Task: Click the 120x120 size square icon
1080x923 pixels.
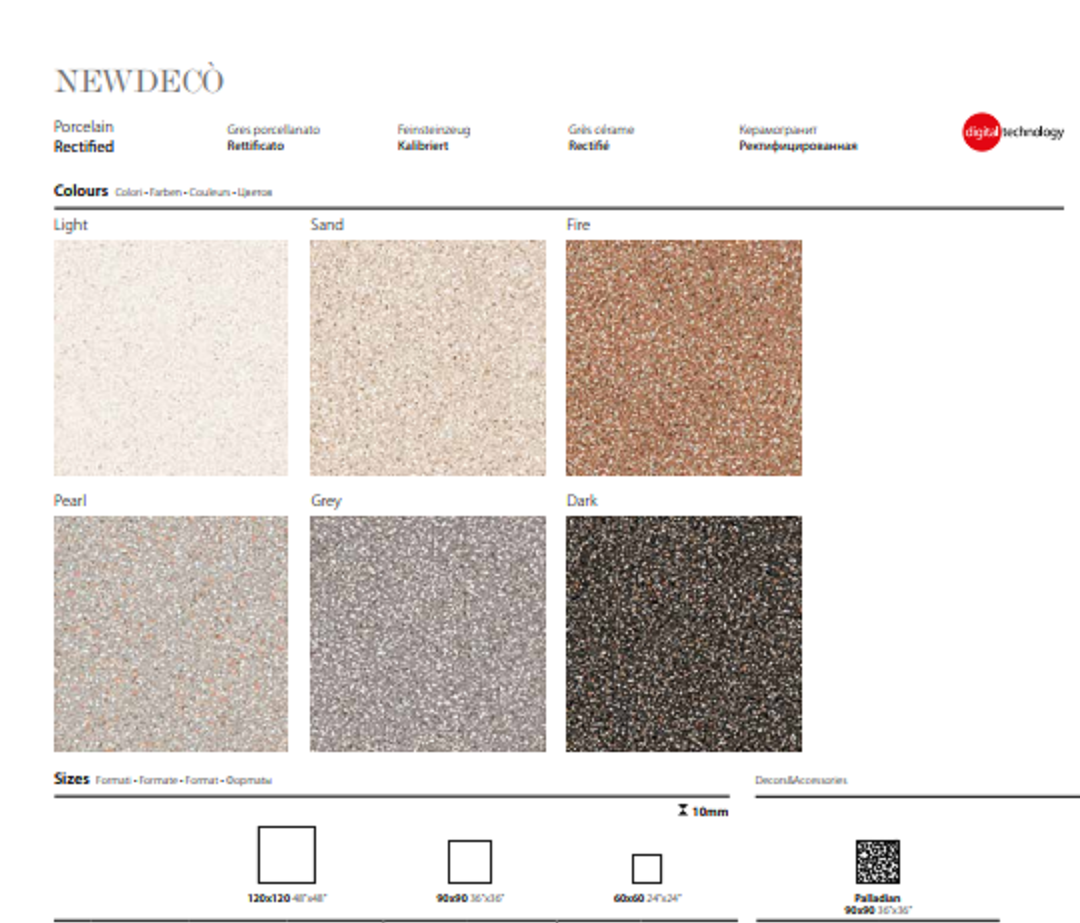Action: point(286,854)
